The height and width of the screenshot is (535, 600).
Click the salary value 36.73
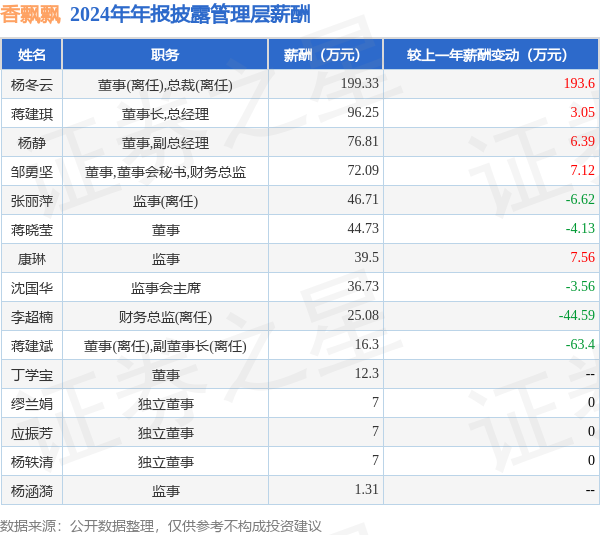click(363, 287)
